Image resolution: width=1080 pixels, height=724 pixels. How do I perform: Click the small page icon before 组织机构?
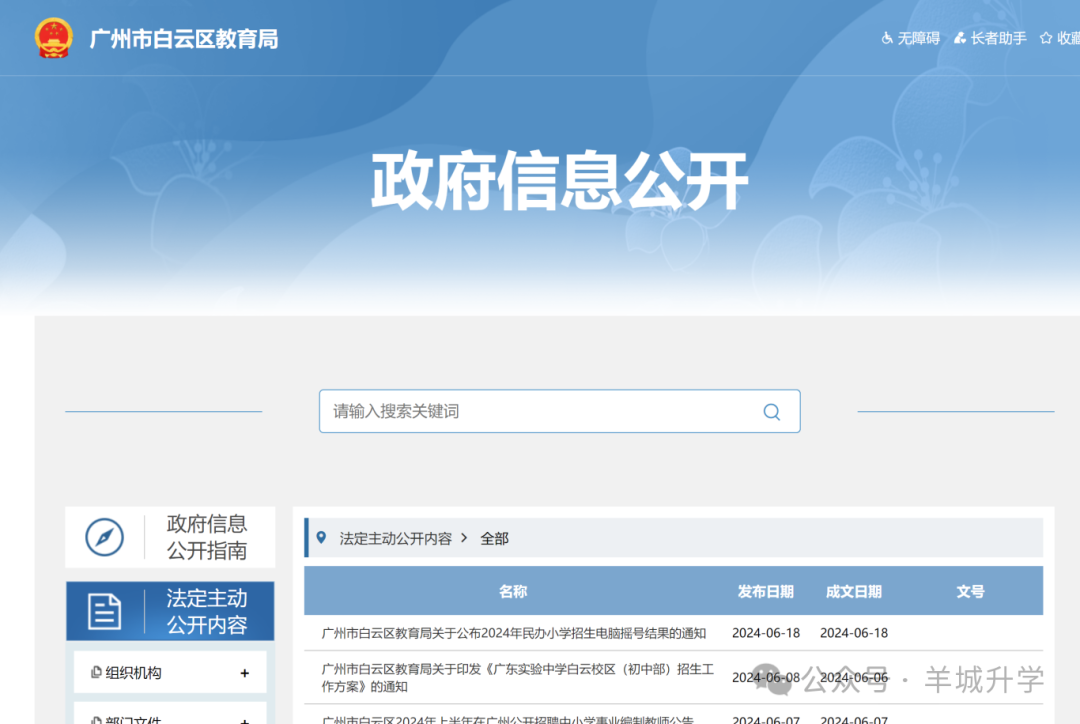pyautogui.click(x=96, y=672)
